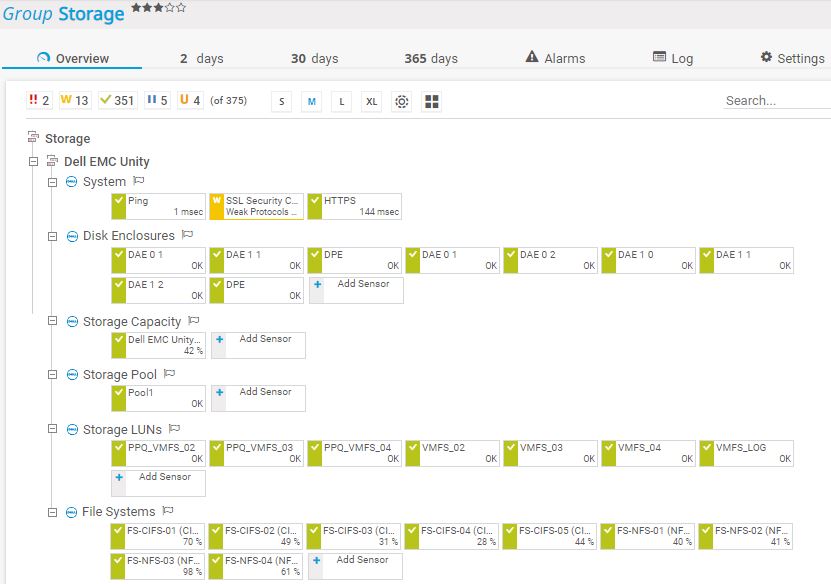Open the Log tab
Image resolution: width=831 pixels, height=584 pixels.
(673, 58)
